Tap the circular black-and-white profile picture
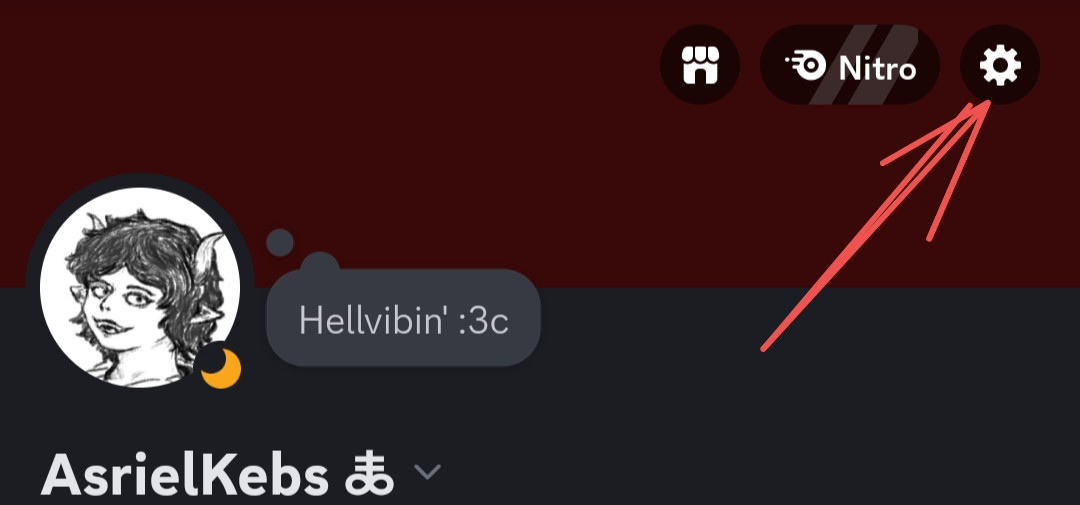 click(x=141, y=287)
